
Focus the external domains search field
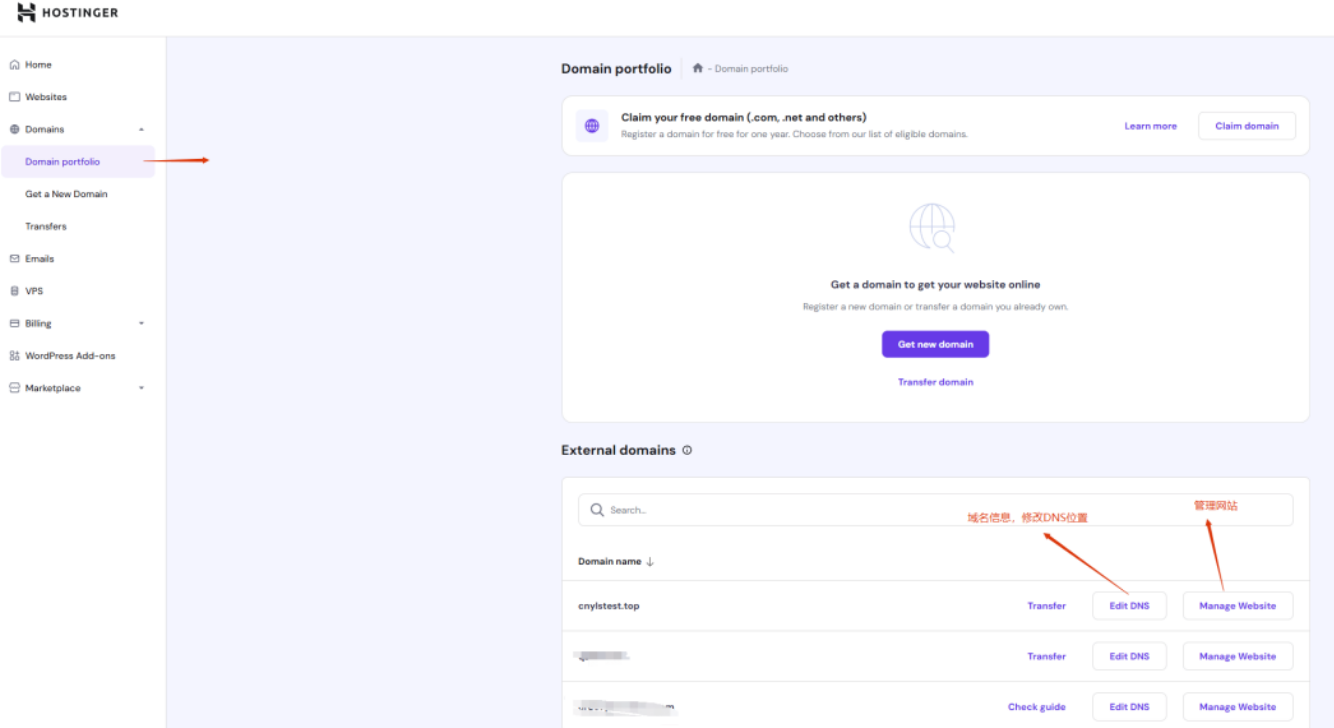[935, 510]
